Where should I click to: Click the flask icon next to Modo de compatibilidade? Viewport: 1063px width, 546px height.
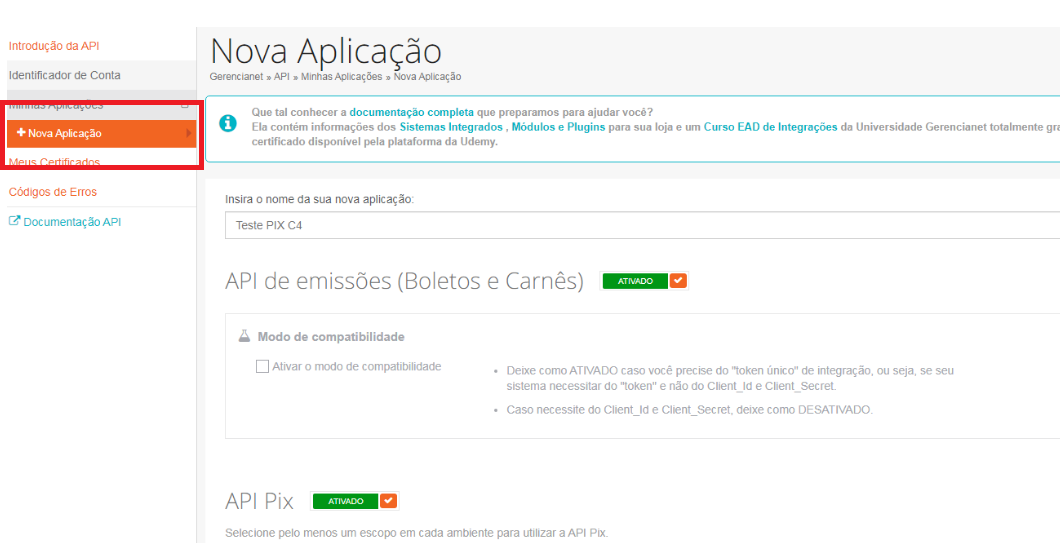tap(244, 337)
